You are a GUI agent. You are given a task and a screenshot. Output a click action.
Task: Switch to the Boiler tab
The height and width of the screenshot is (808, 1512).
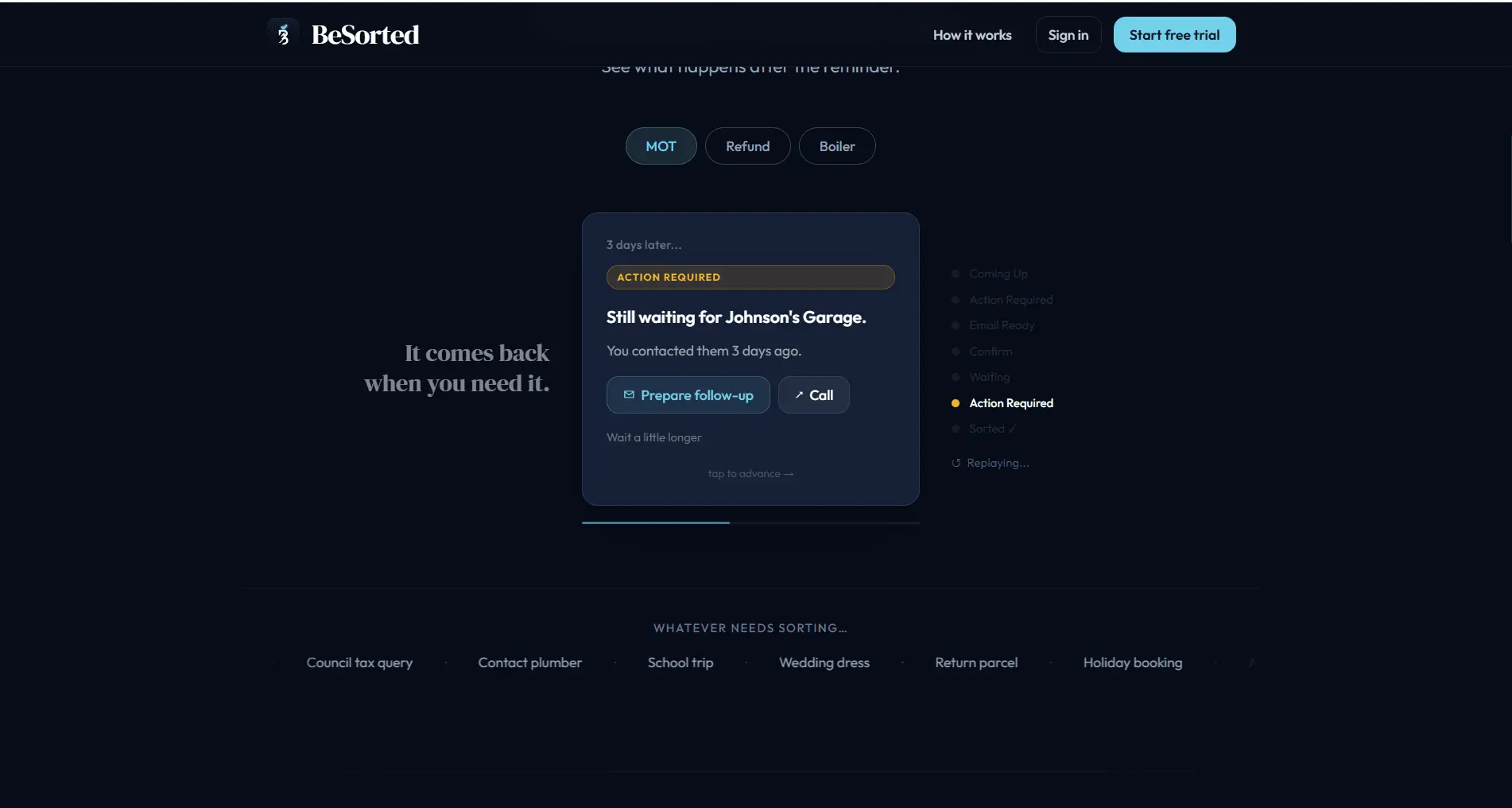click(837, 146)
